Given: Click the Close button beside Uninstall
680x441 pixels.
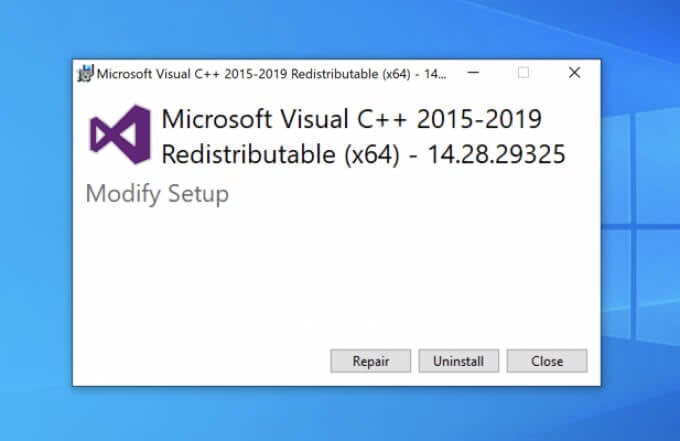Looking at the screenshot, I should click(547, 361).
